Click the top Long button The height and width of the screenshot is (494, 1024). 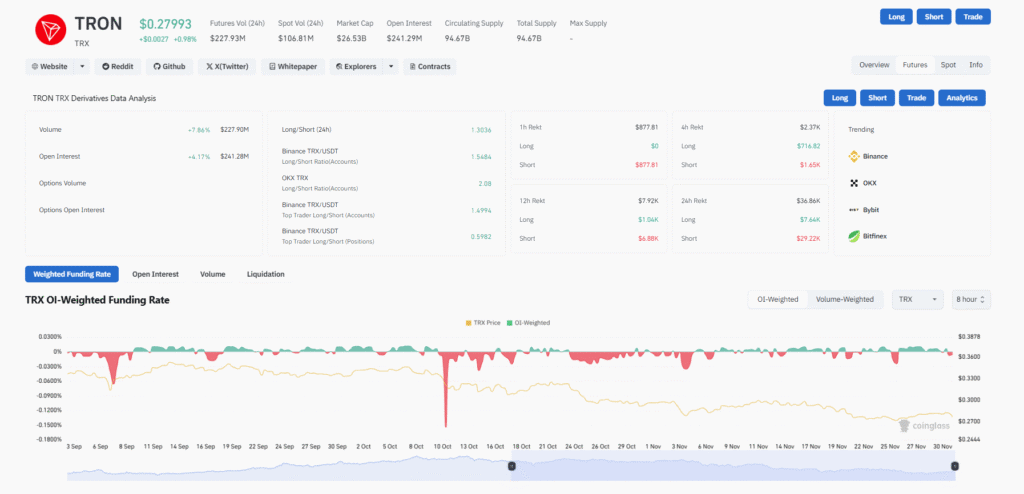coord(896,16)
